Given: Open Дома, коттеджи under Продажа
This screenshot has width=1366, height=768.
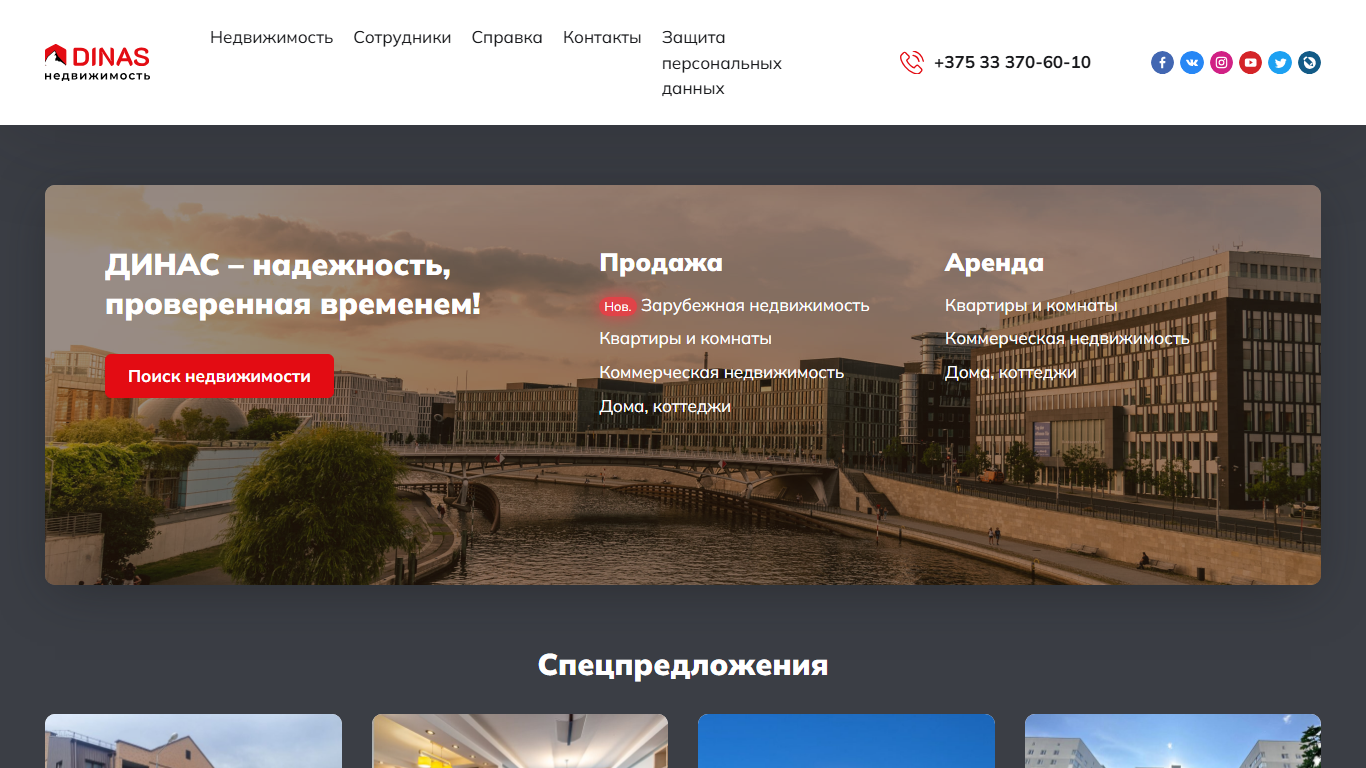Looking at the screenshot, I should coord(665,406).
